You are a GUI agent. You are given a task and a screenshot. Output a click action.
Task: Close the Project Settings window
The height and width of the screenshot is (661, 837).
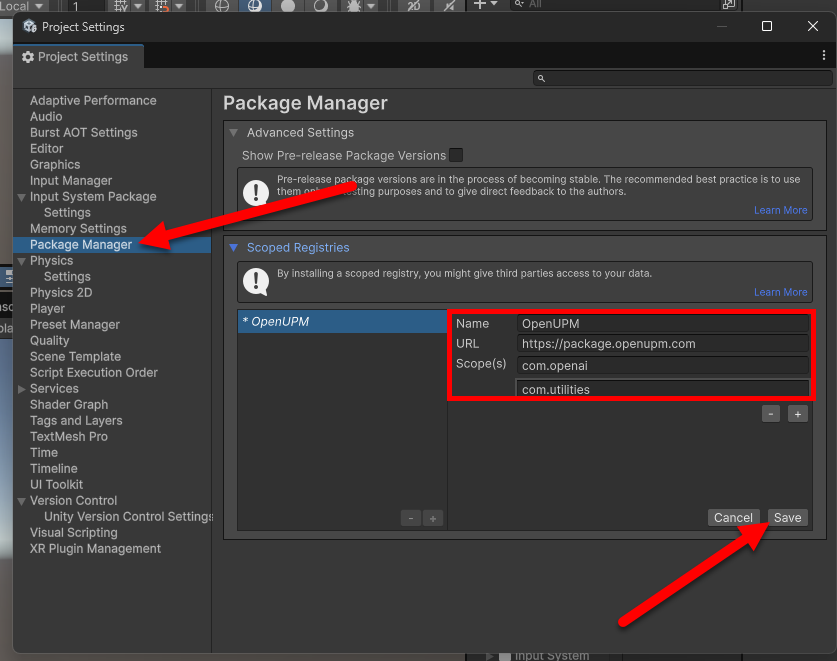point(812,26)
